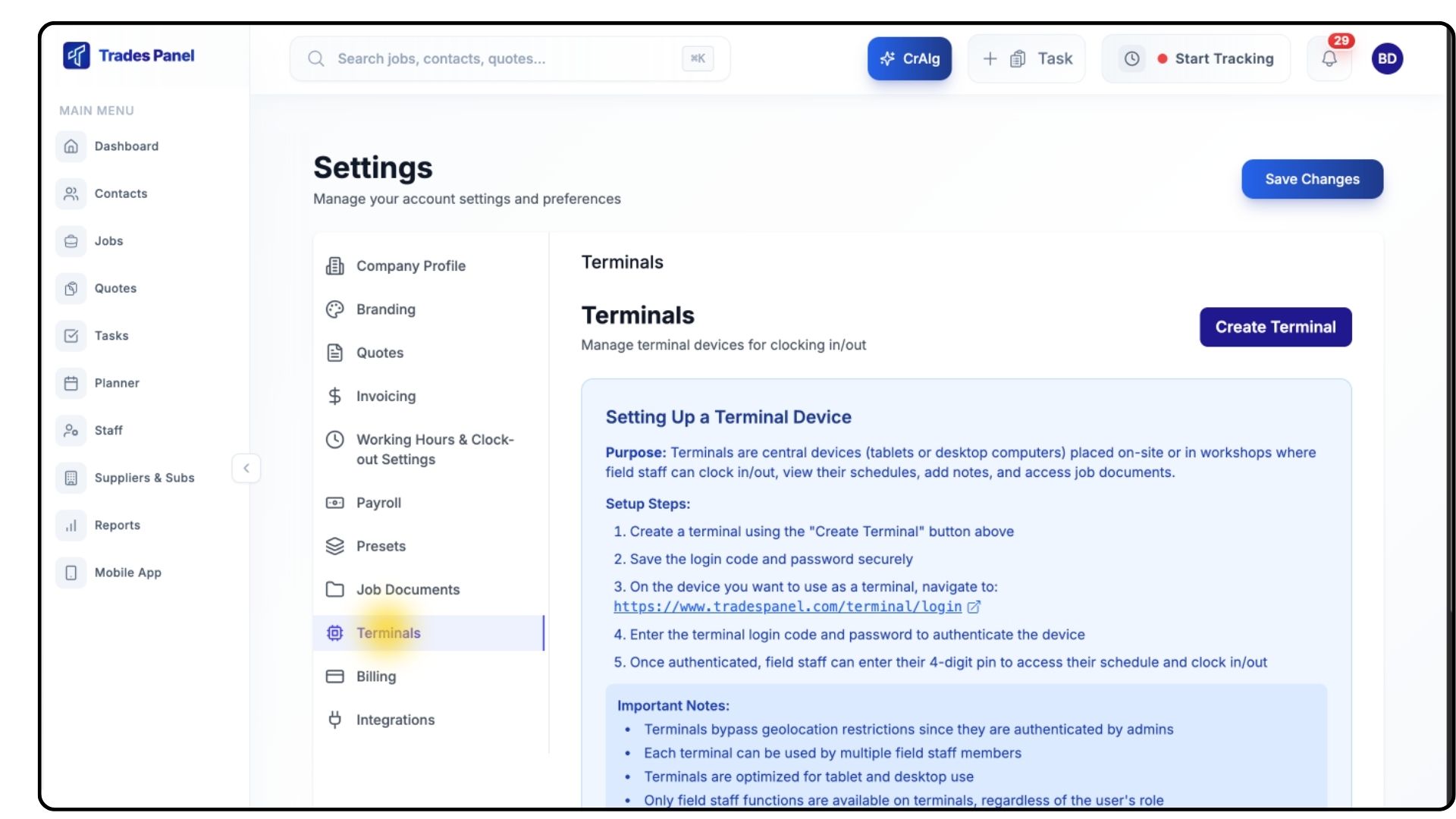Screen dimensions: 1456x819
Task: Click the Planner calendar icon
Action: click(x=71, y=383)
